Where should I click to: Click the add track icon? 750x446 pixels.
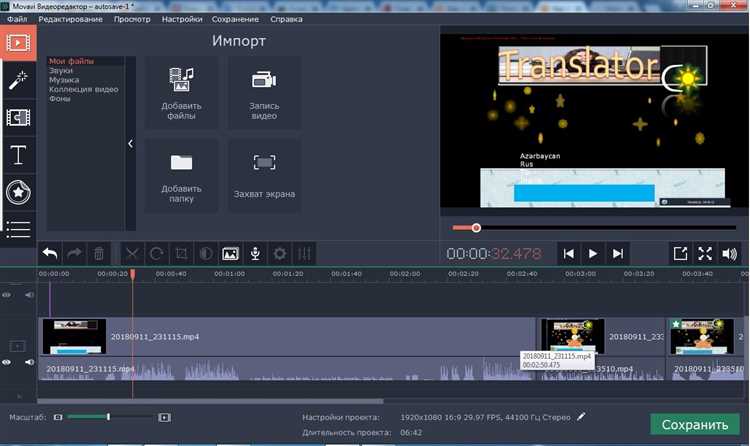pos(17,346)
